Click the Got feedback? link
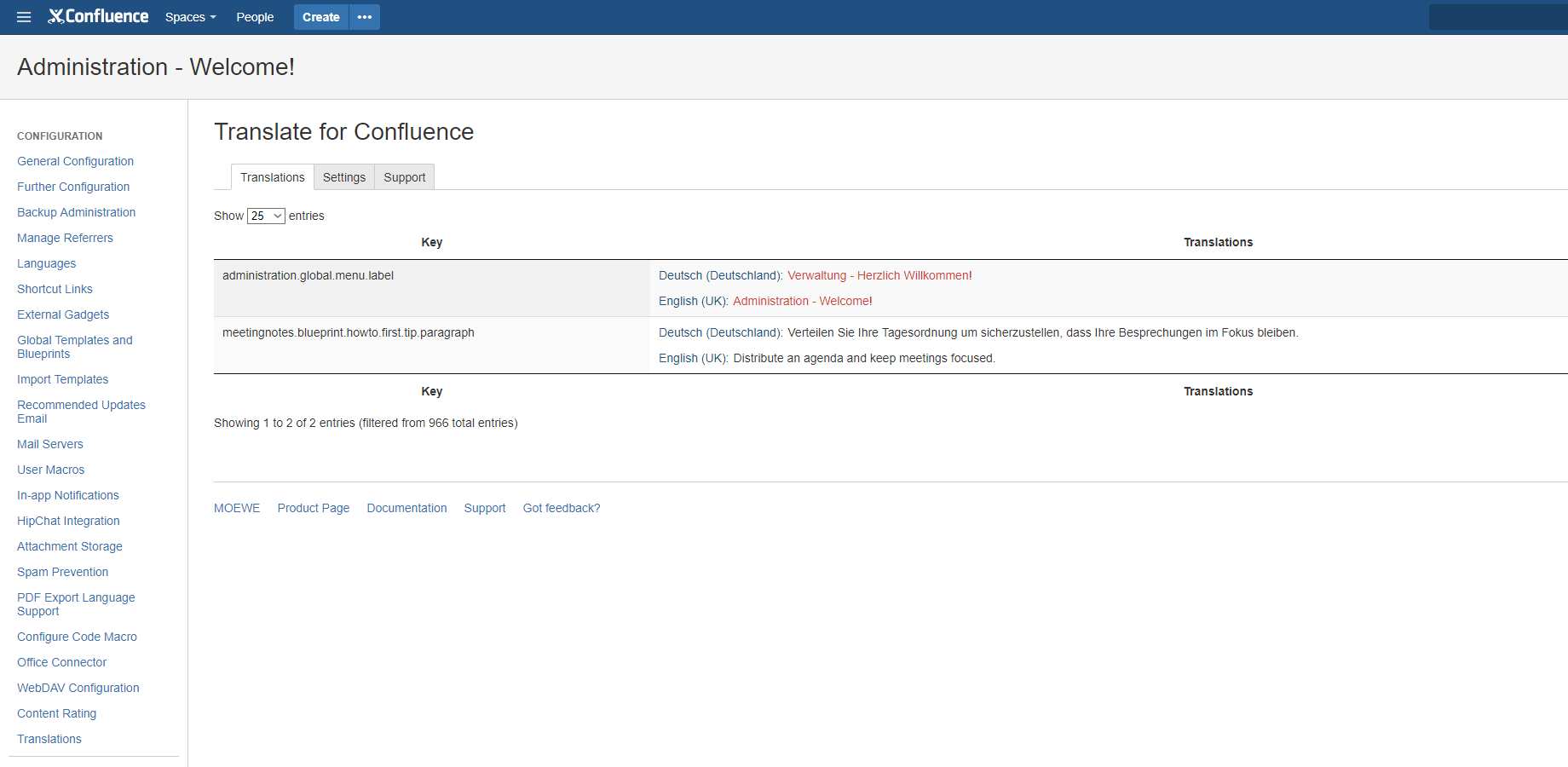Image resolution: width=1568 pixels, height=767 pixels. tap(562, 508)
